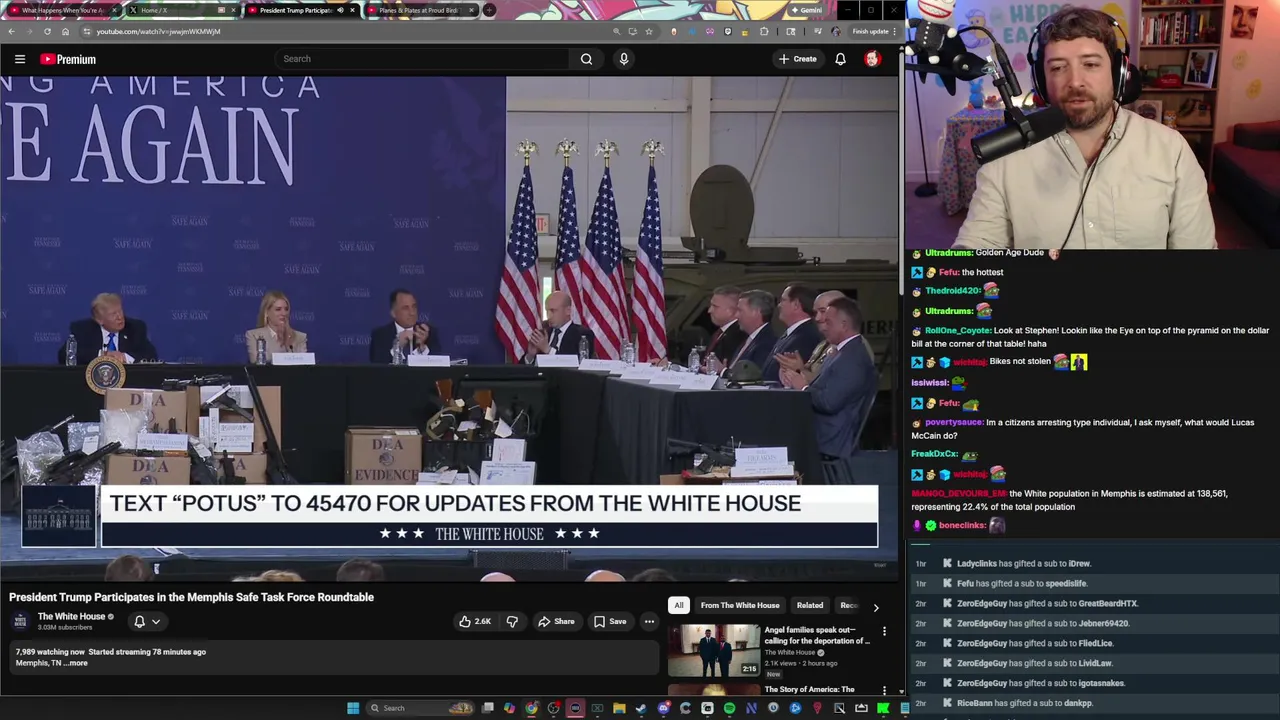The width and height of the screenshot is (1280, 720).
Task: Mute the tab via audio icon
Action: pyautogui.click(x=340, y=10)
